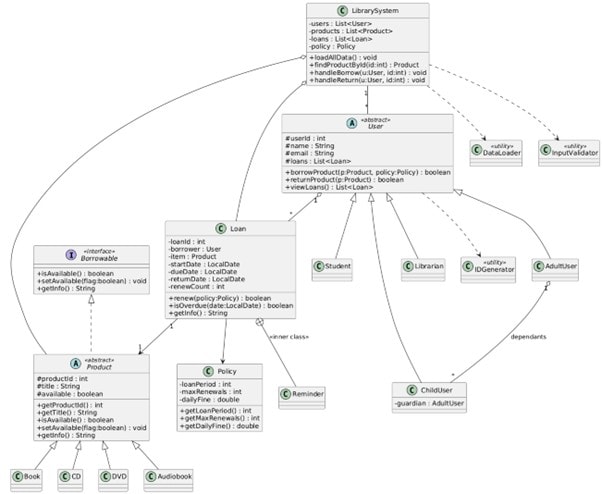This screenshot has width=602, height=494.
Task: Select the '-users : List<User>' attribute
Action: (340, 24)
